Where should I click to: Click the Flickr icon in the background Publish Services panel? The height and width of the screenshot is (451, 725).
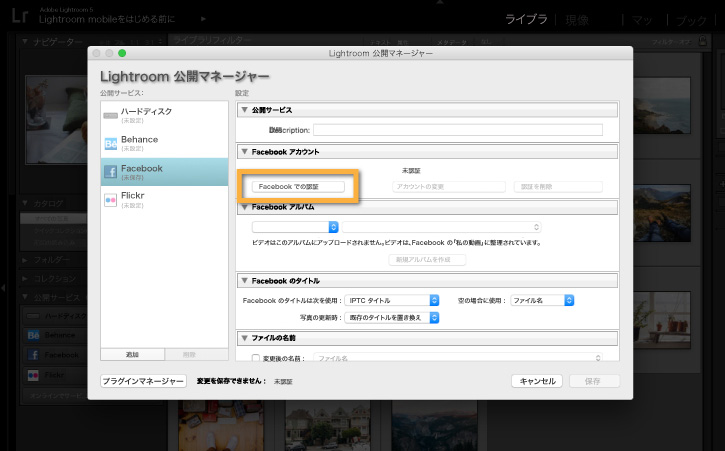tap(33, 375)
